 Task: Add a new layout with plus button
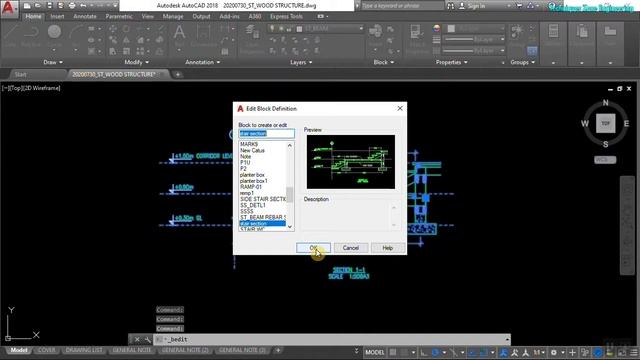coord(278,350)
